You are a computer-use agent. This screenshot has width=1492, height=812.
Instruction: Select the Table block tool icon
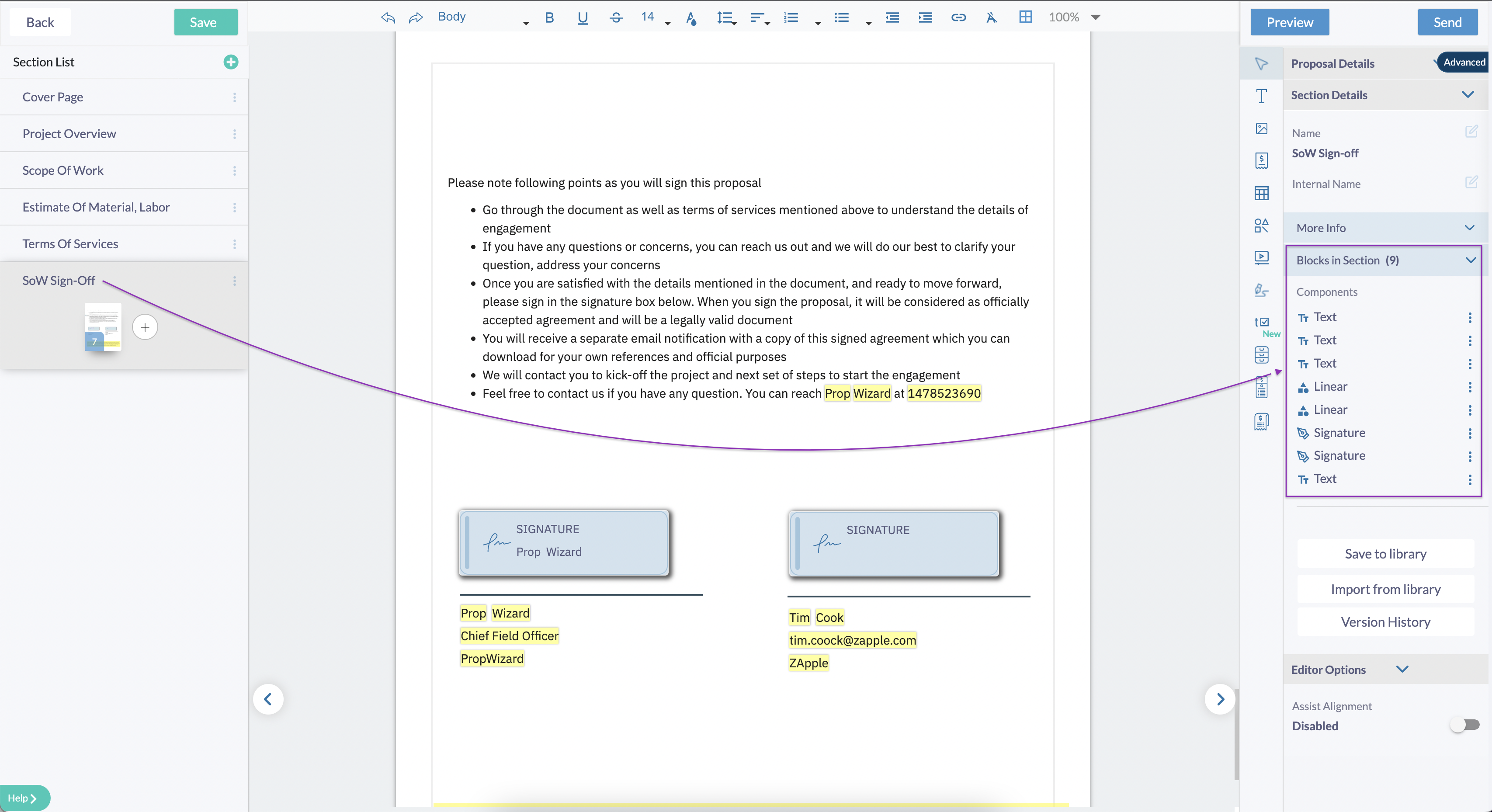(1261, 193)
